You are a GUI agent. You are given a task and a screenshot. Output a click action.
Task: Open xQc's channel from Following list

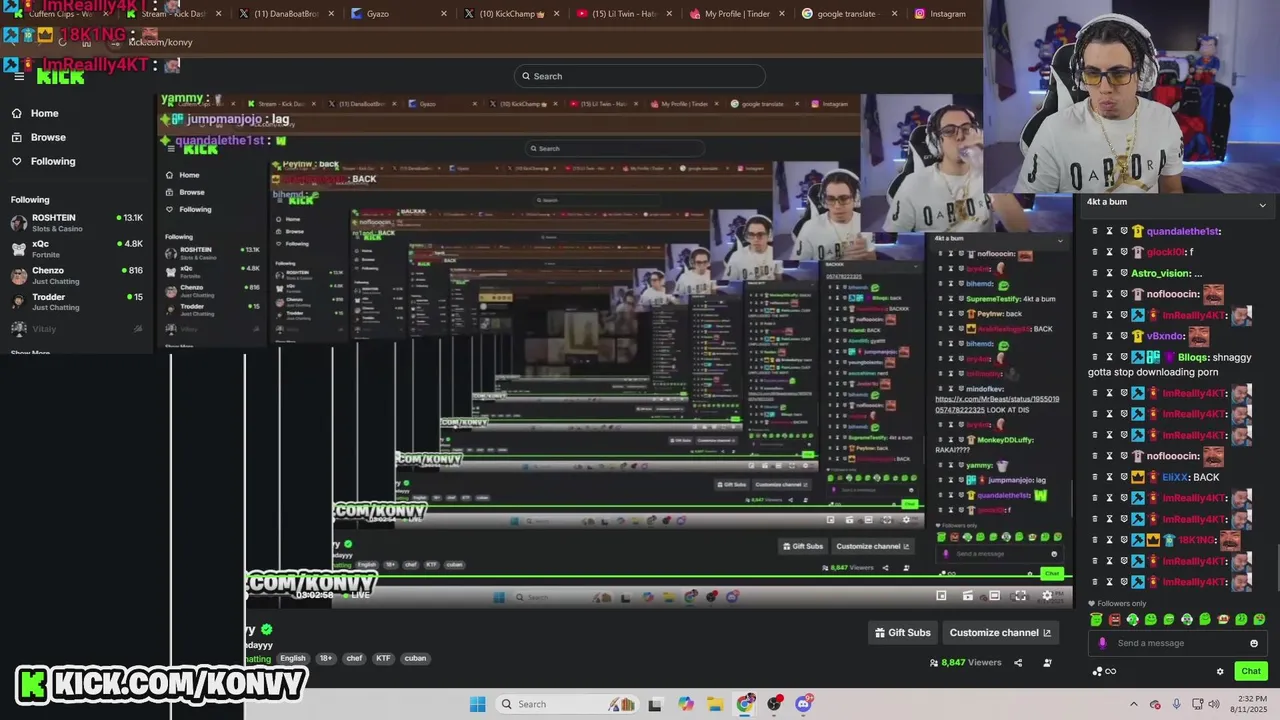coord(76,248)
